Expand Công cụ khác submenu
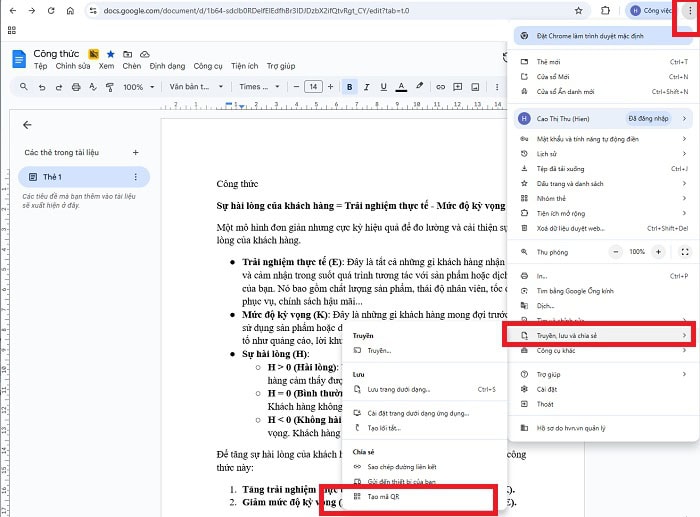700x517 pixels. (604, 351)
